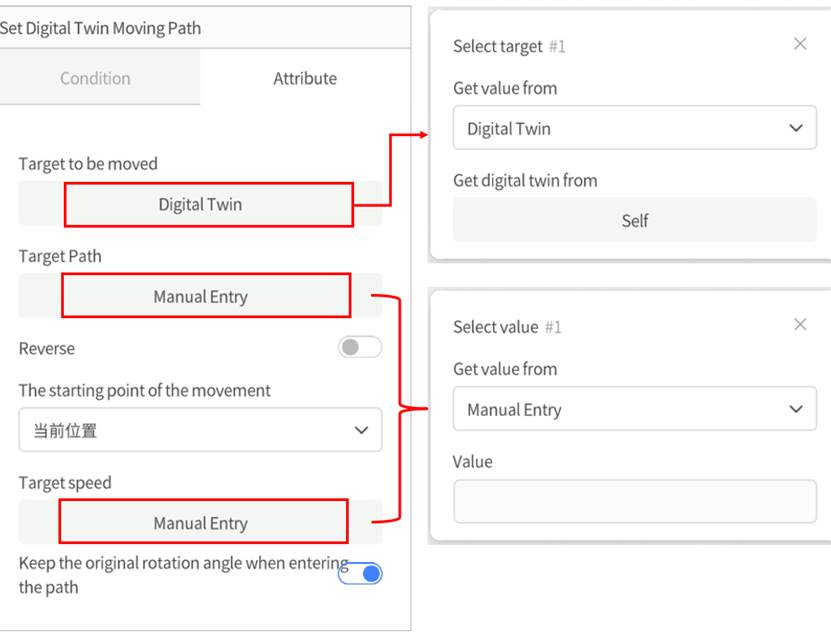Click Manual Entry under Target speed
This screenshot has width=831, height=641.
200,523
